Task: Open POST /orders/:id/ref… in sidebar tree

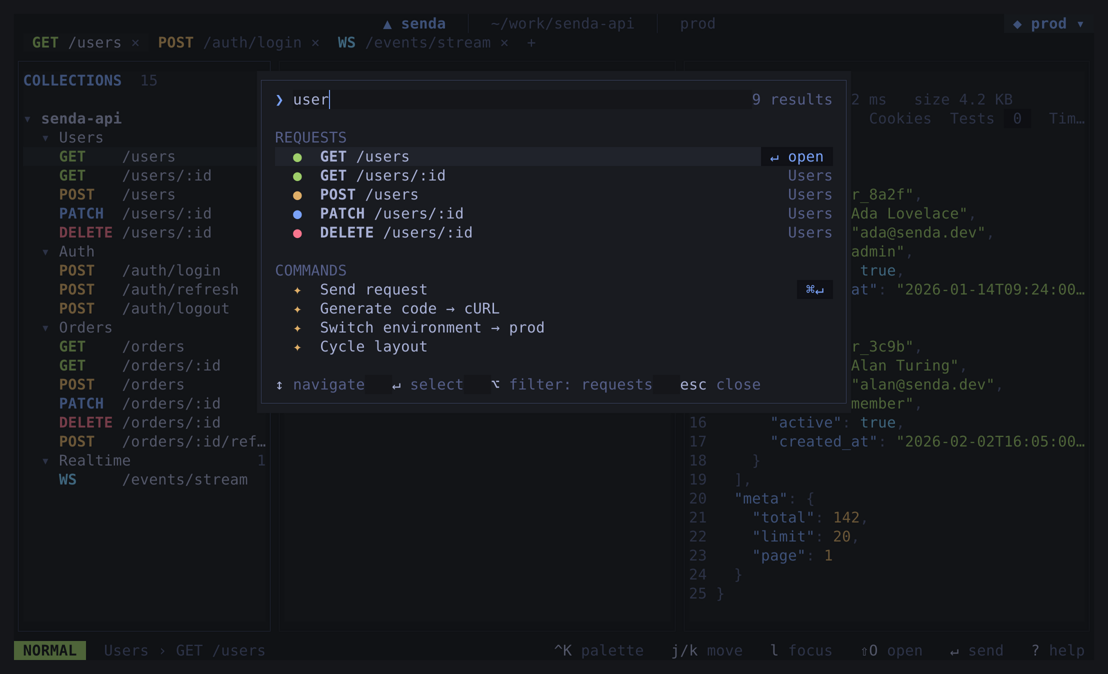Action: [x=145, y=442]
